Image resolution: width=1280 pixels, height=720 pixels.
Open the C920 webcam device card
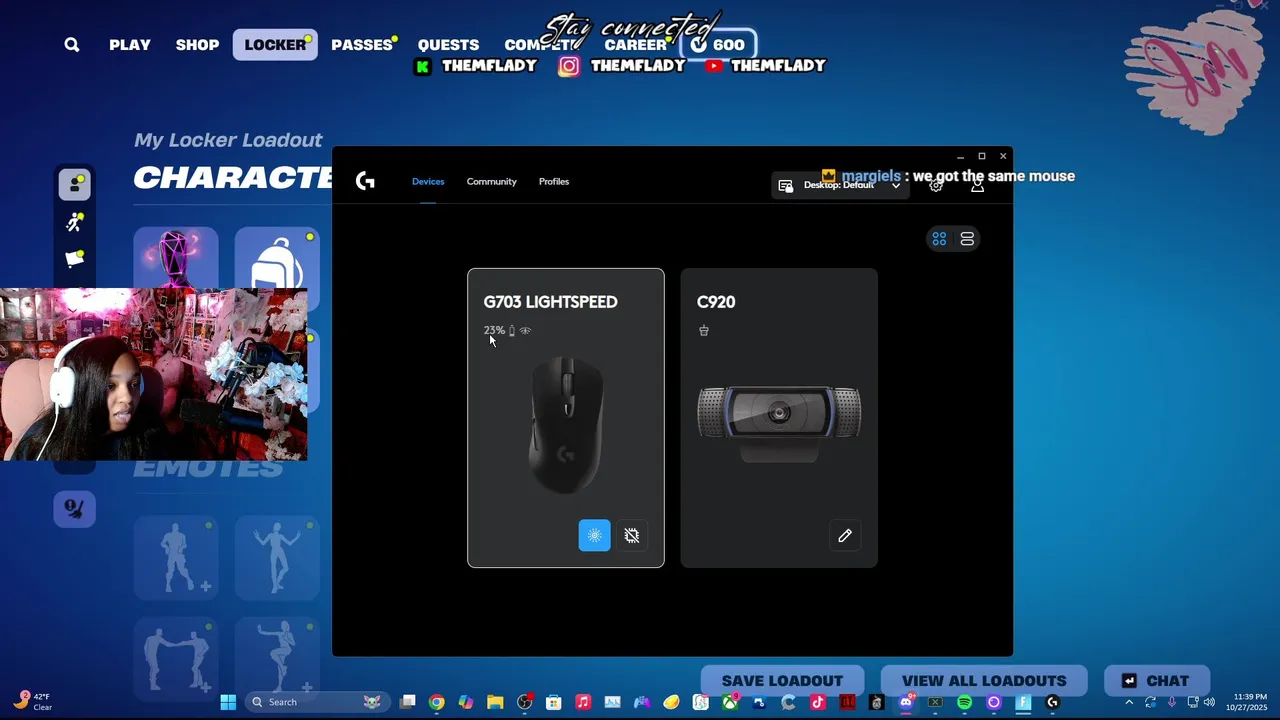tap(779, 418)
